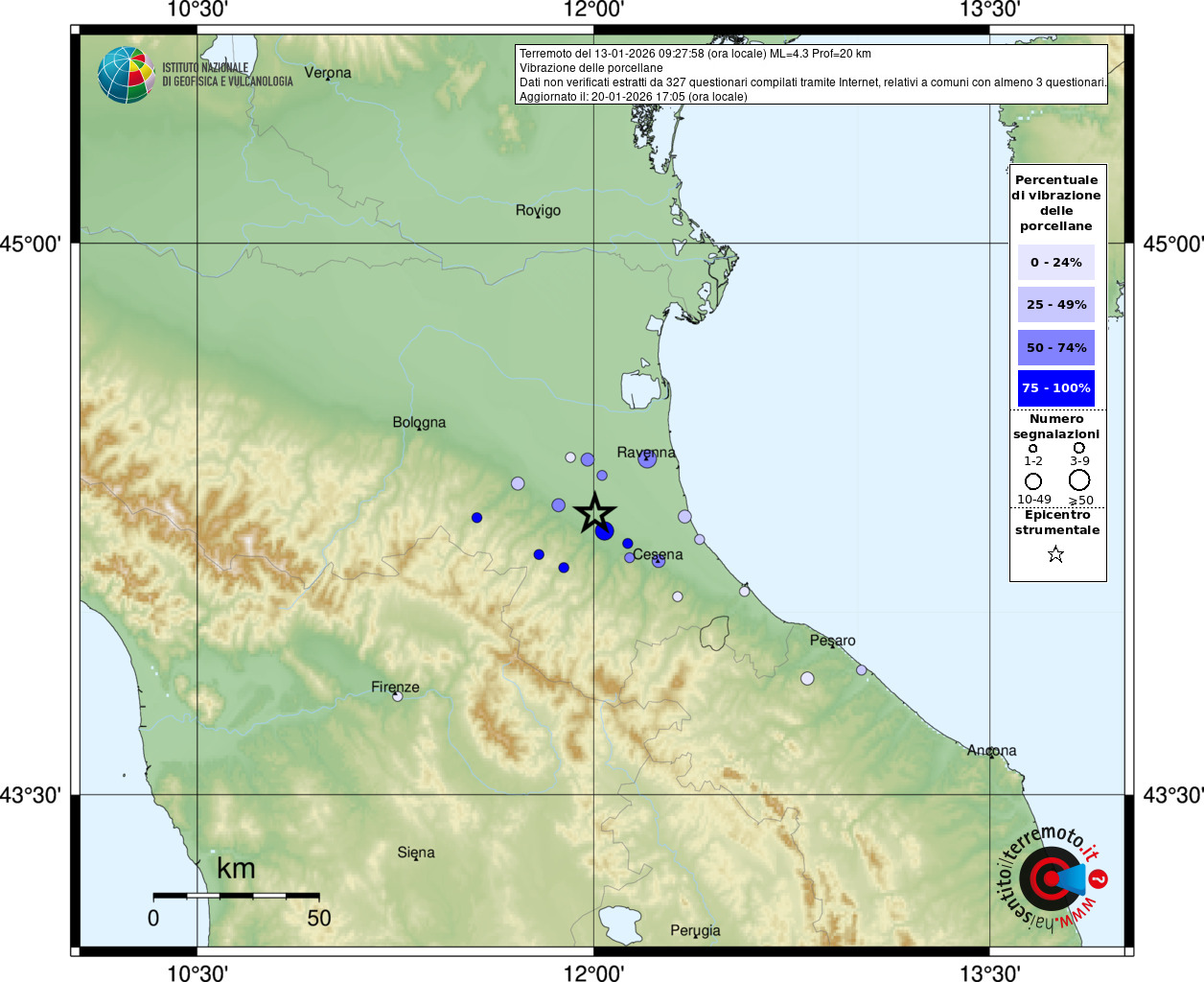
Task: Click the INGV globe logo
Action: click(x=126, y=75)
